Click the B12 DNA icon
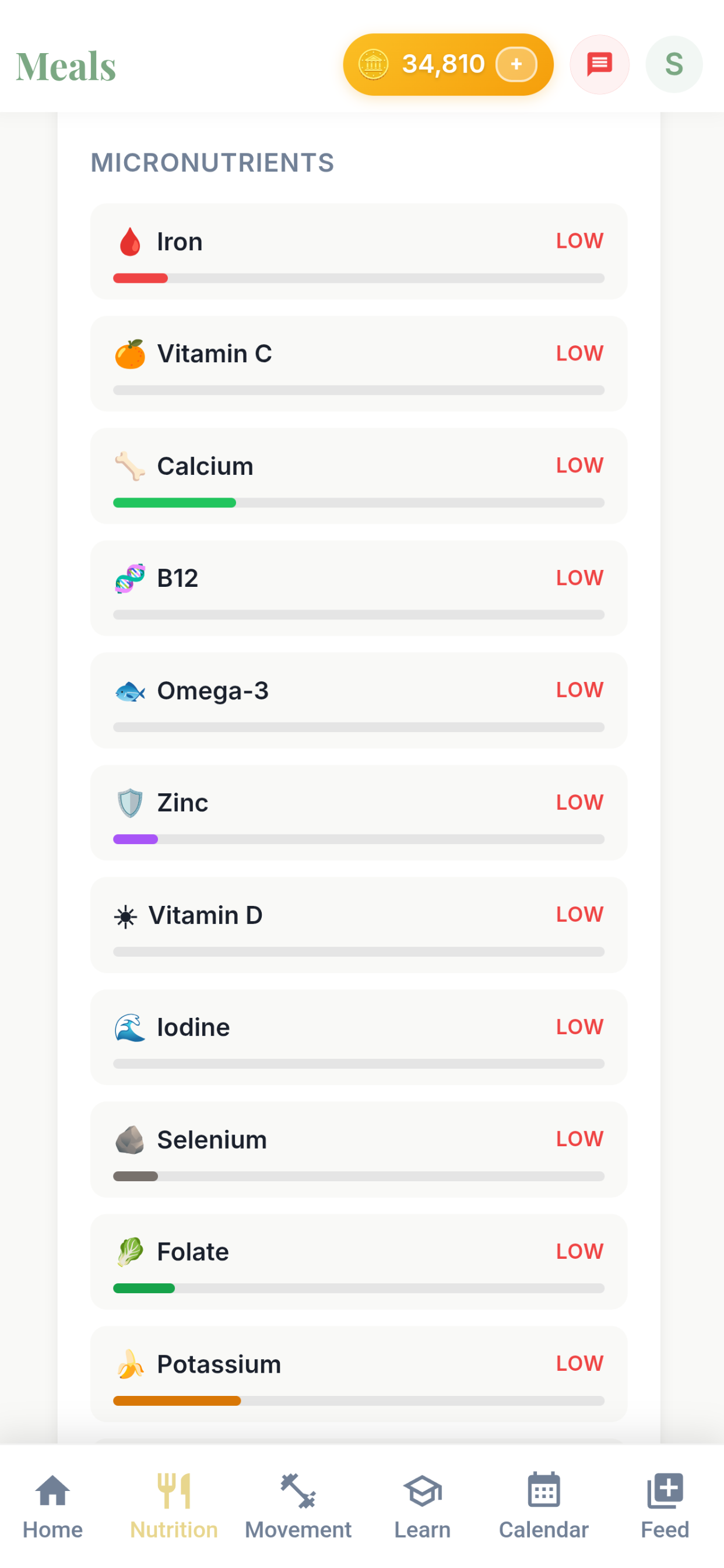 [x=129, y=578]
